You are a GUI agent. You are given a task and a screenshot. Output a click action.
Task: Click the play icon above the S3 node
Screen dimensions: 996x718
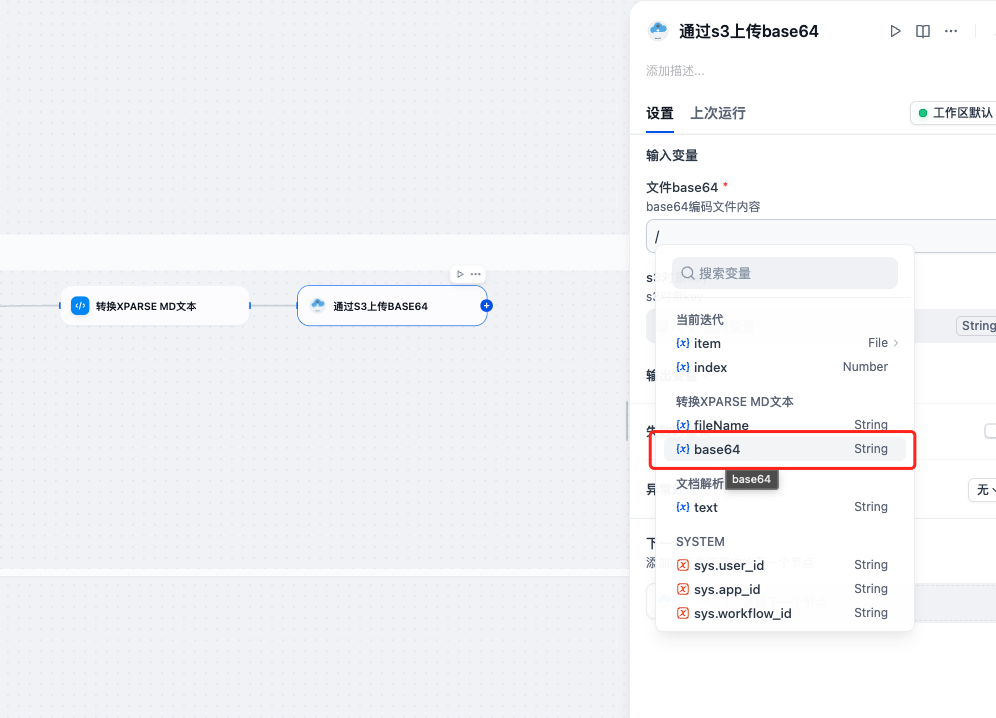coord(460,273)
